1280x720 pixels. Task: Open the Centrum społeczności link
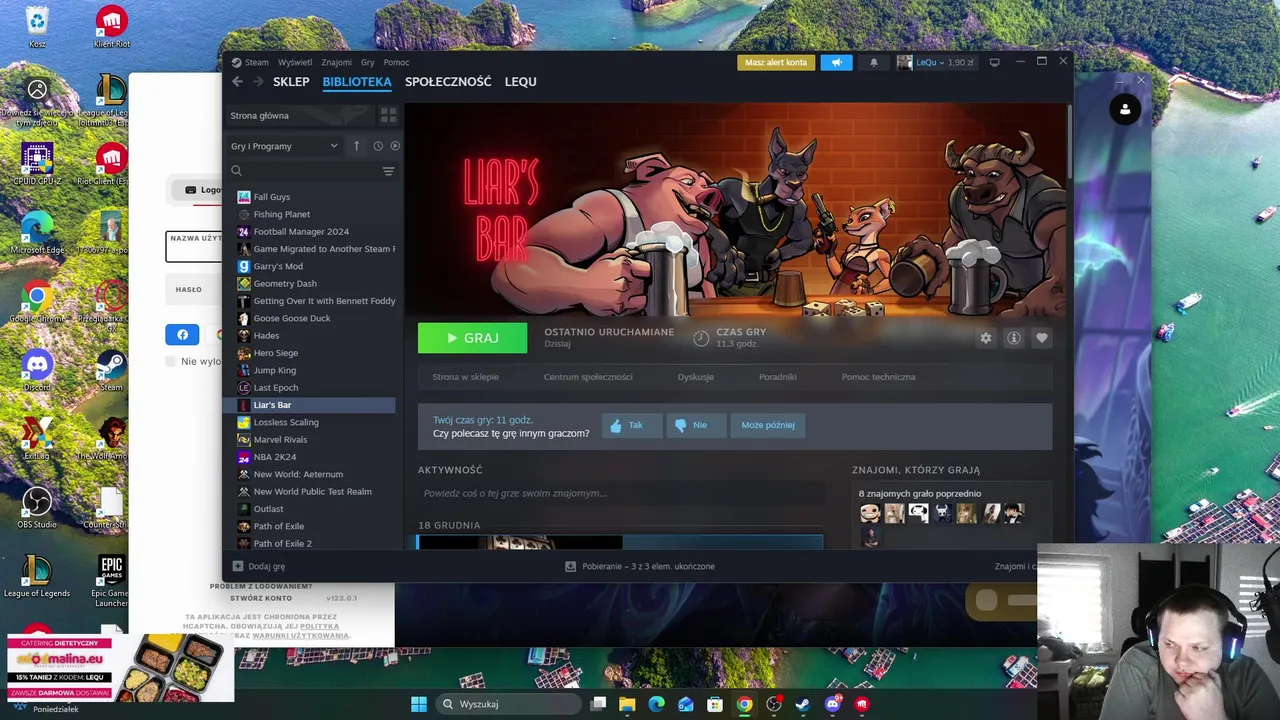[588, 377]
